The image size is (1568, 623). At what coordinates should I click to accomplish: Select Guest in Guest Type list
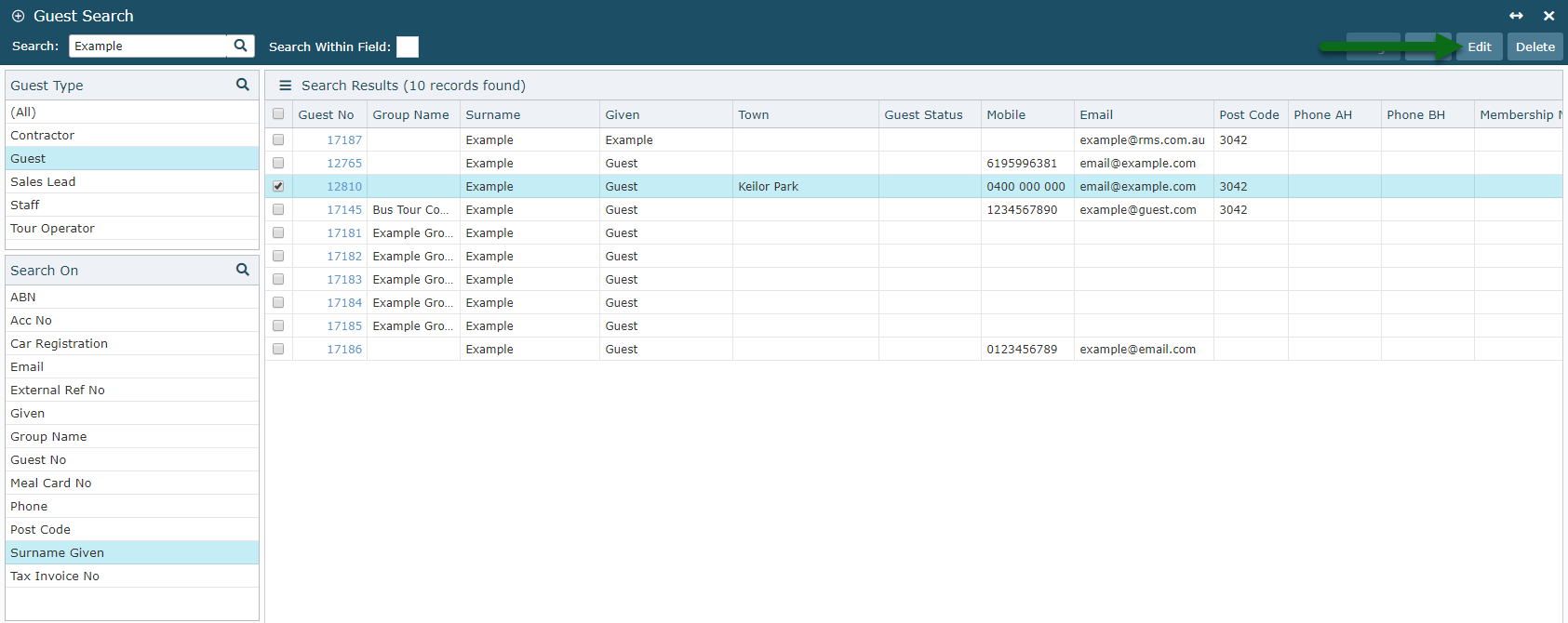(132, 158)
